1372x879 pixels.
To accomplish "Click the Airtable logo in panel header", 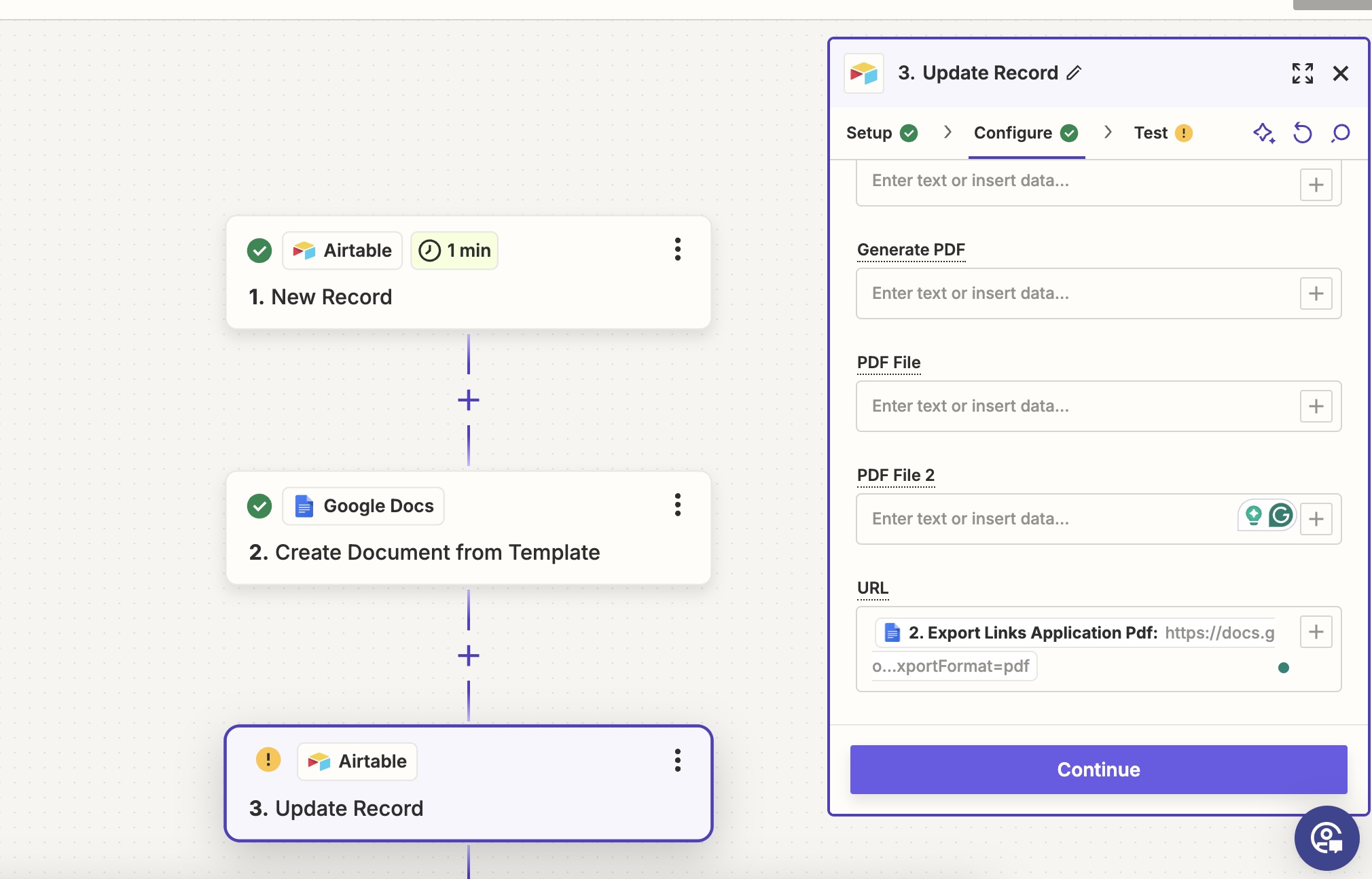I will [x=864, y=73].
